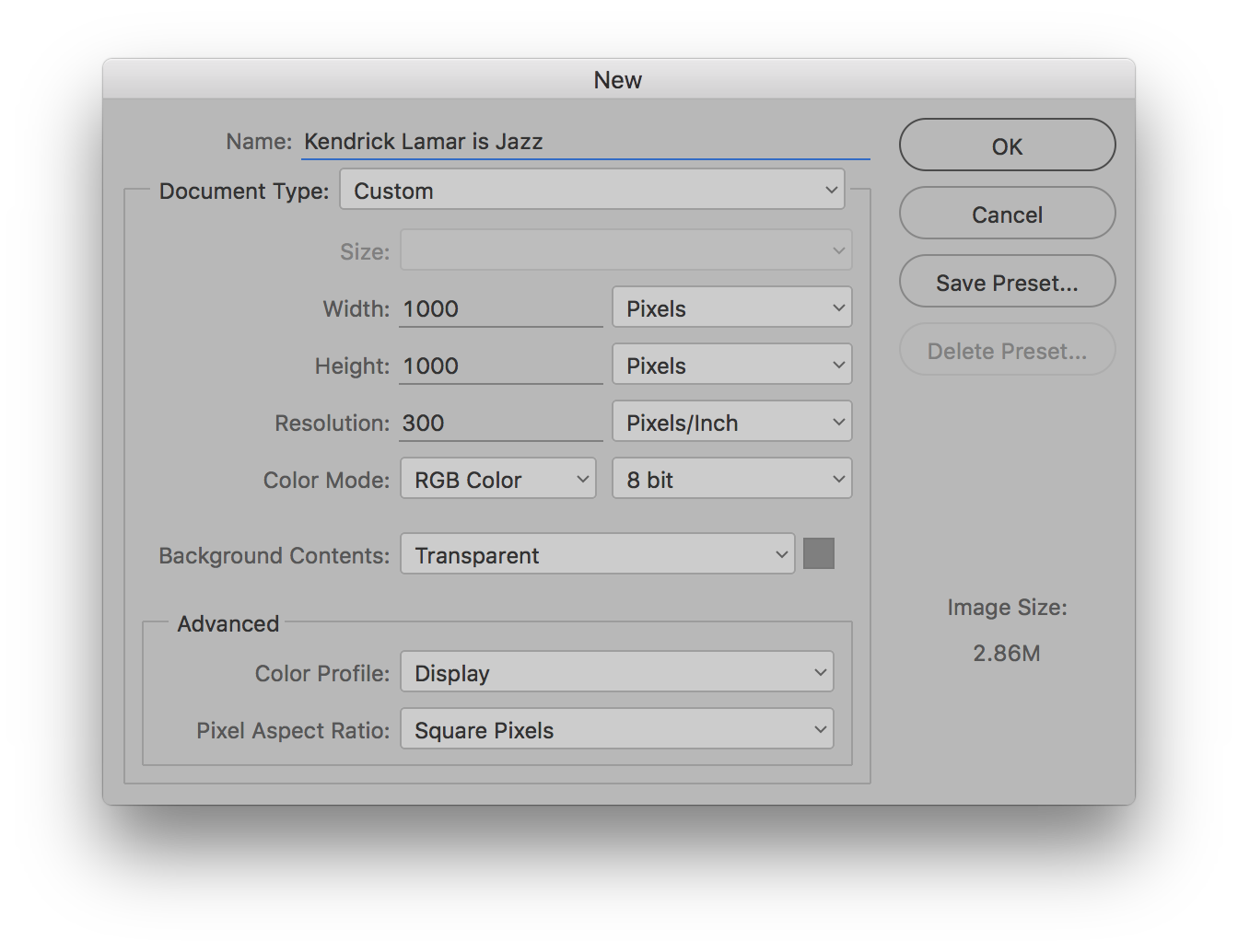This screenshot has height=952, width=1238.
Task: Click the Delete Preset... button
Action: (x=1007, y=350)
